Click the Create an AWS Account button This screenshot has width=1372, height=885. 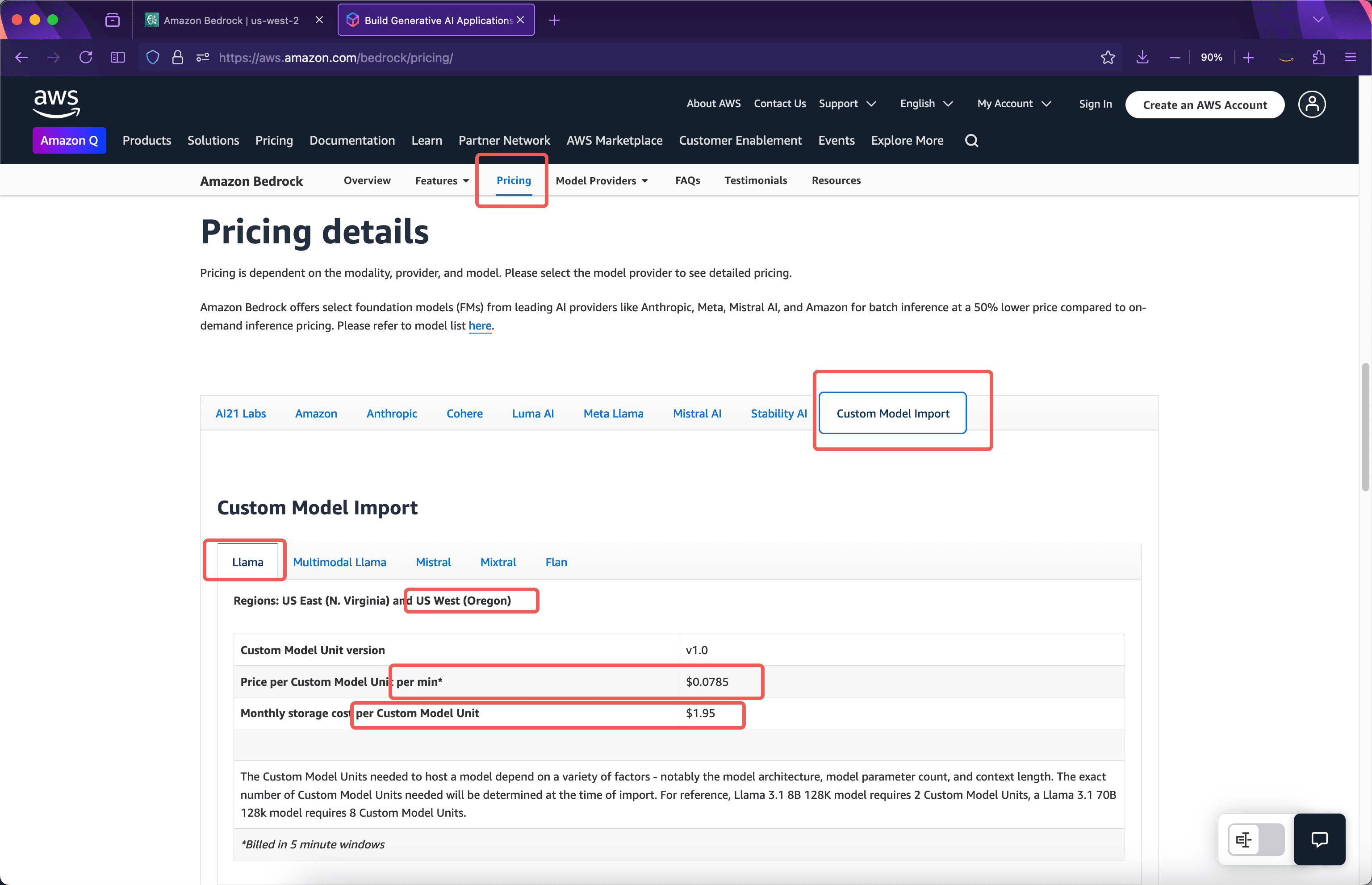coord(1204,104)
